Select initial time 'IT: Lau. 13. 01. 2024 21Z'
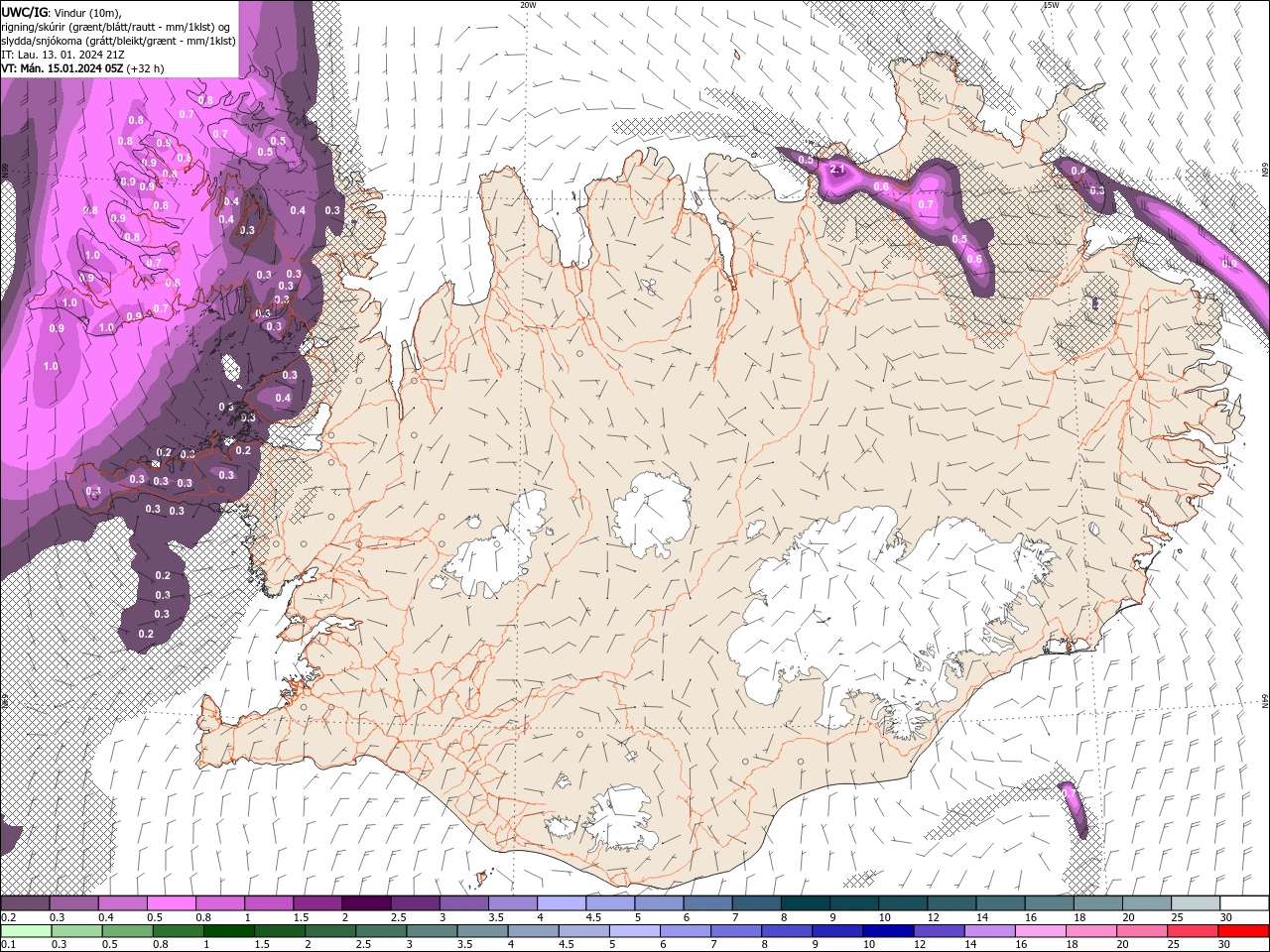Viewport: 1270px width, 952px height. click(63, 55)
